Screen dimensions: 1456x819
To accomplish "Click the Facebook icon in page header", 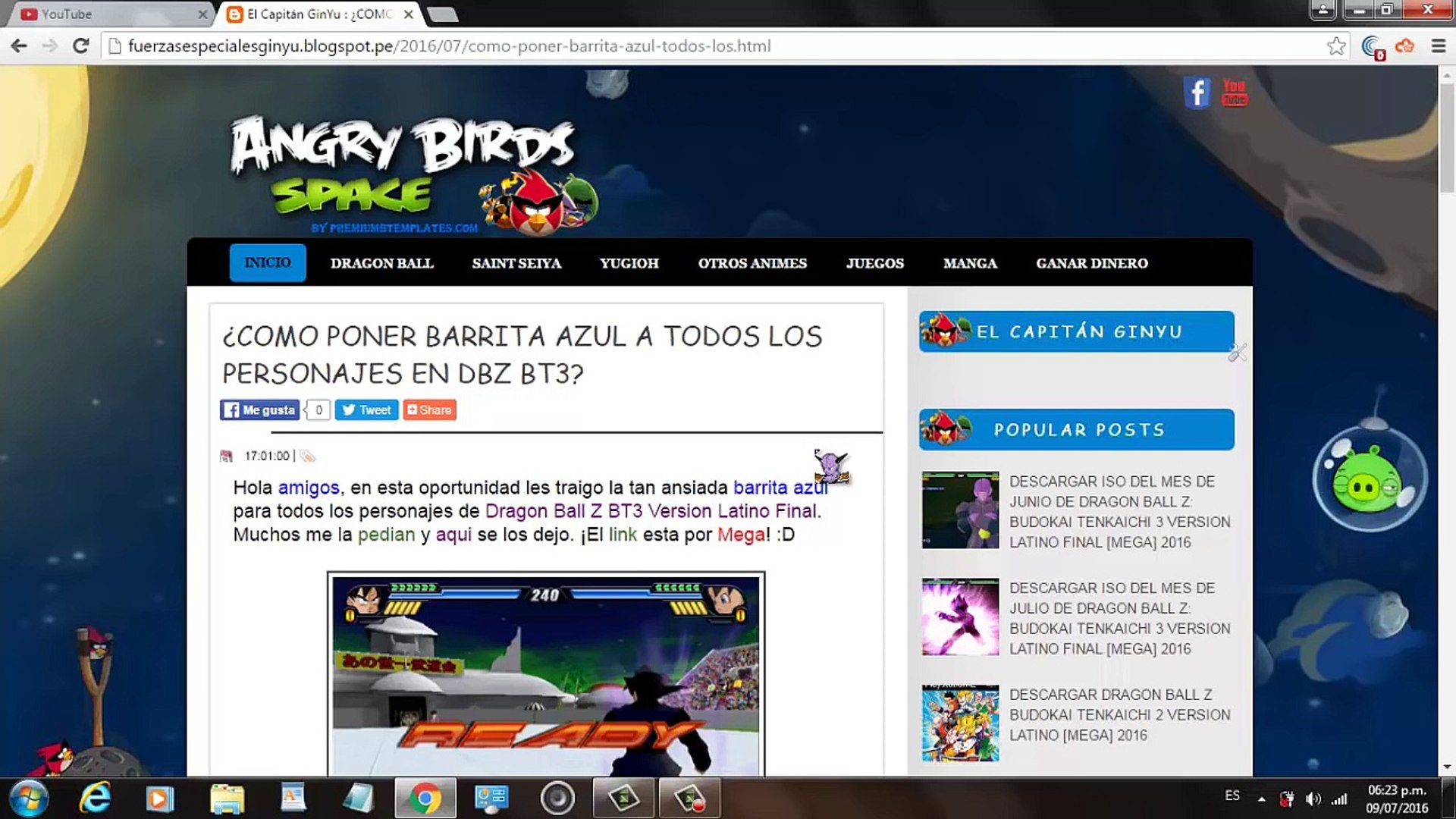I will (1197, 93).
